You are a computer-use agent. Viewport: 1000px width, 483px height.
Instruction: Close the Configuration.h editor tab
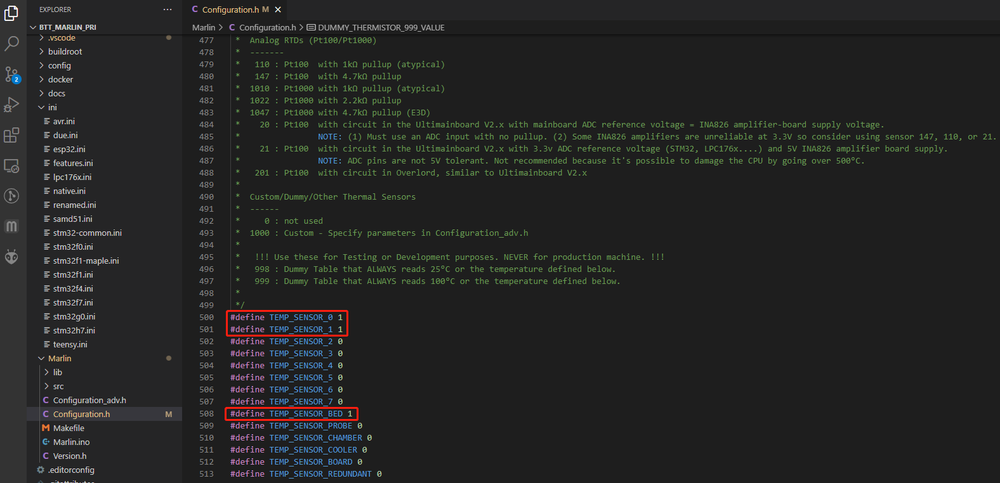(x=278, y=9)
